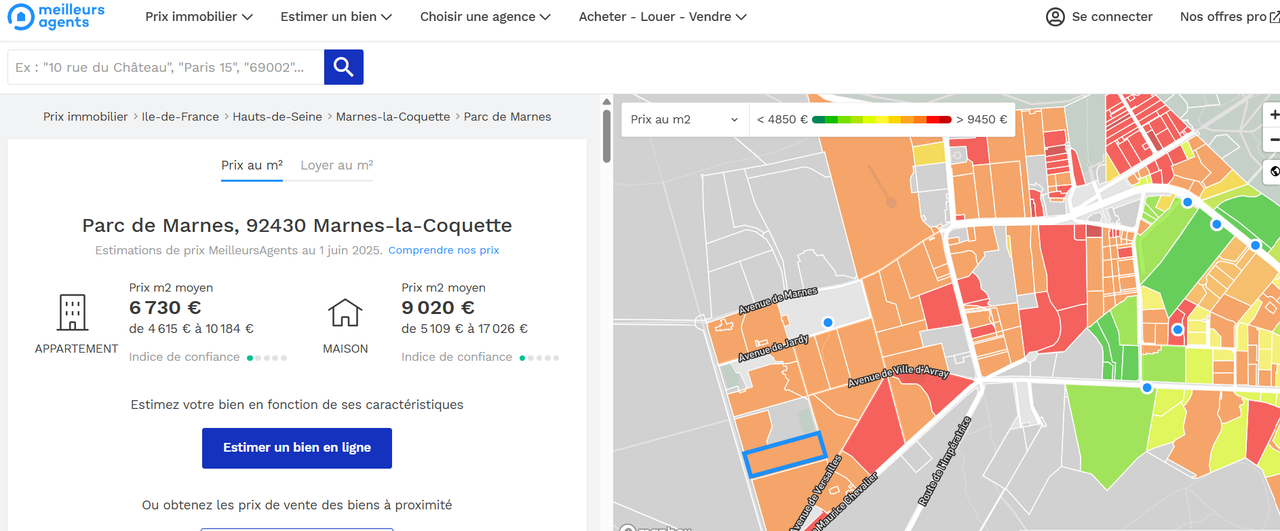Click the apartment price 6 730 €
1280x531 pixels.
(165, 308)
